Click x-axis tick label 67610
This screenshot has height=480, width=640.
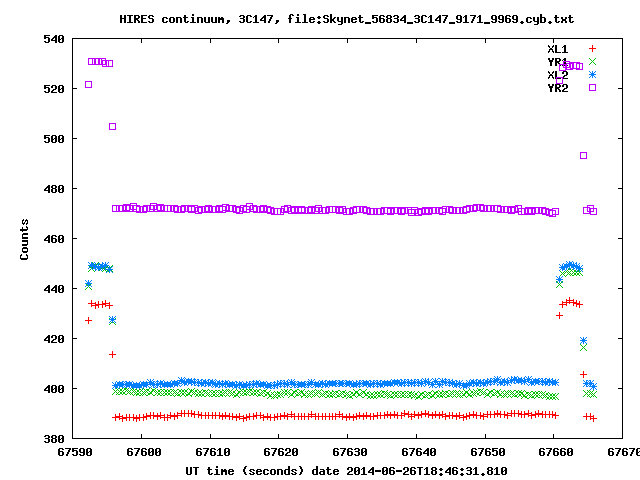click(213, 452)
